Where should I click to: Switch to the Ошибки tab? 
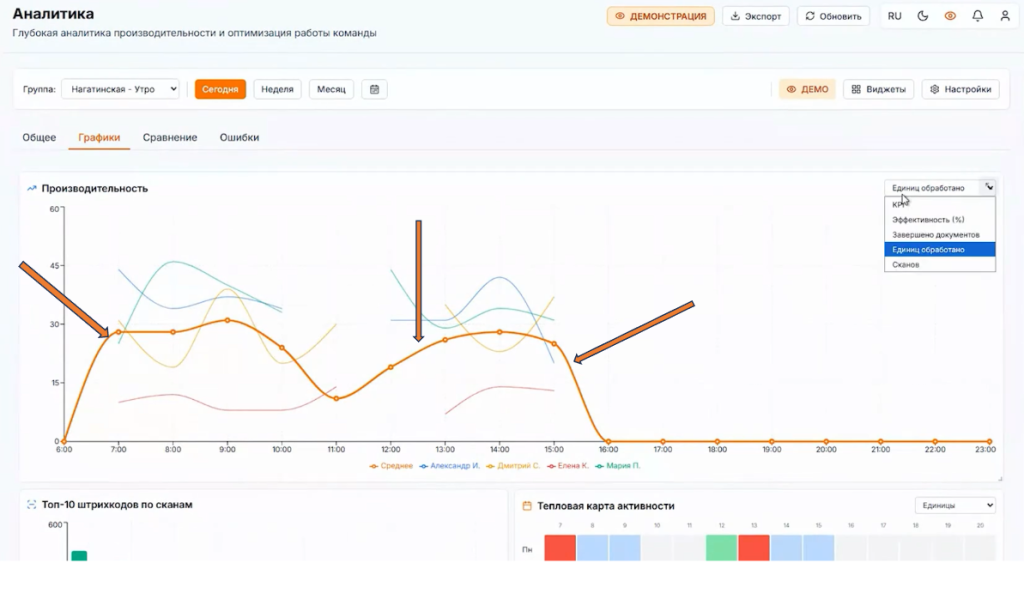click(x=239, y=137)
